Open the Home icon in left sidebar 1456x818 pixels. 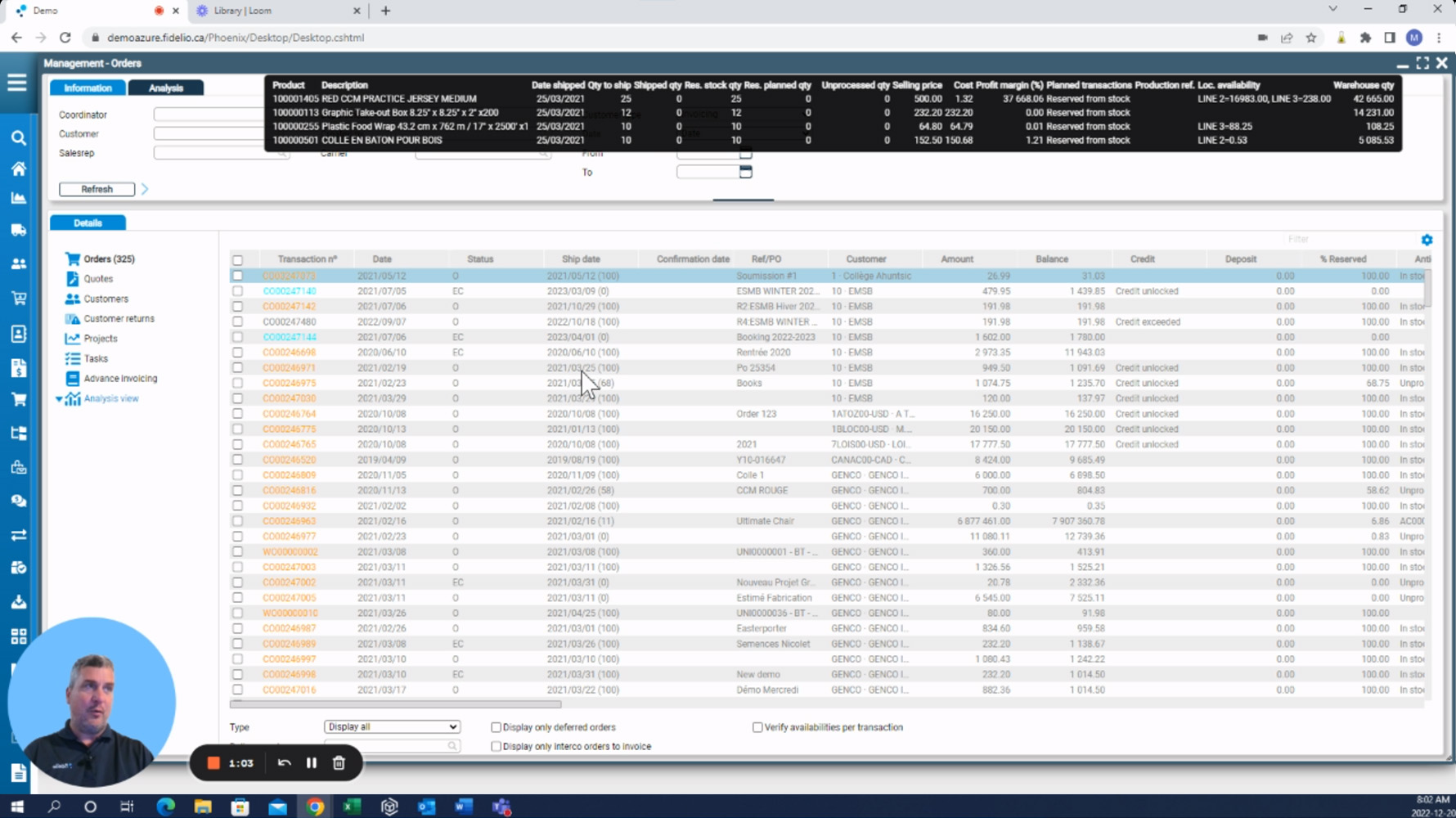pyautogui.click(x=18, y=169)
